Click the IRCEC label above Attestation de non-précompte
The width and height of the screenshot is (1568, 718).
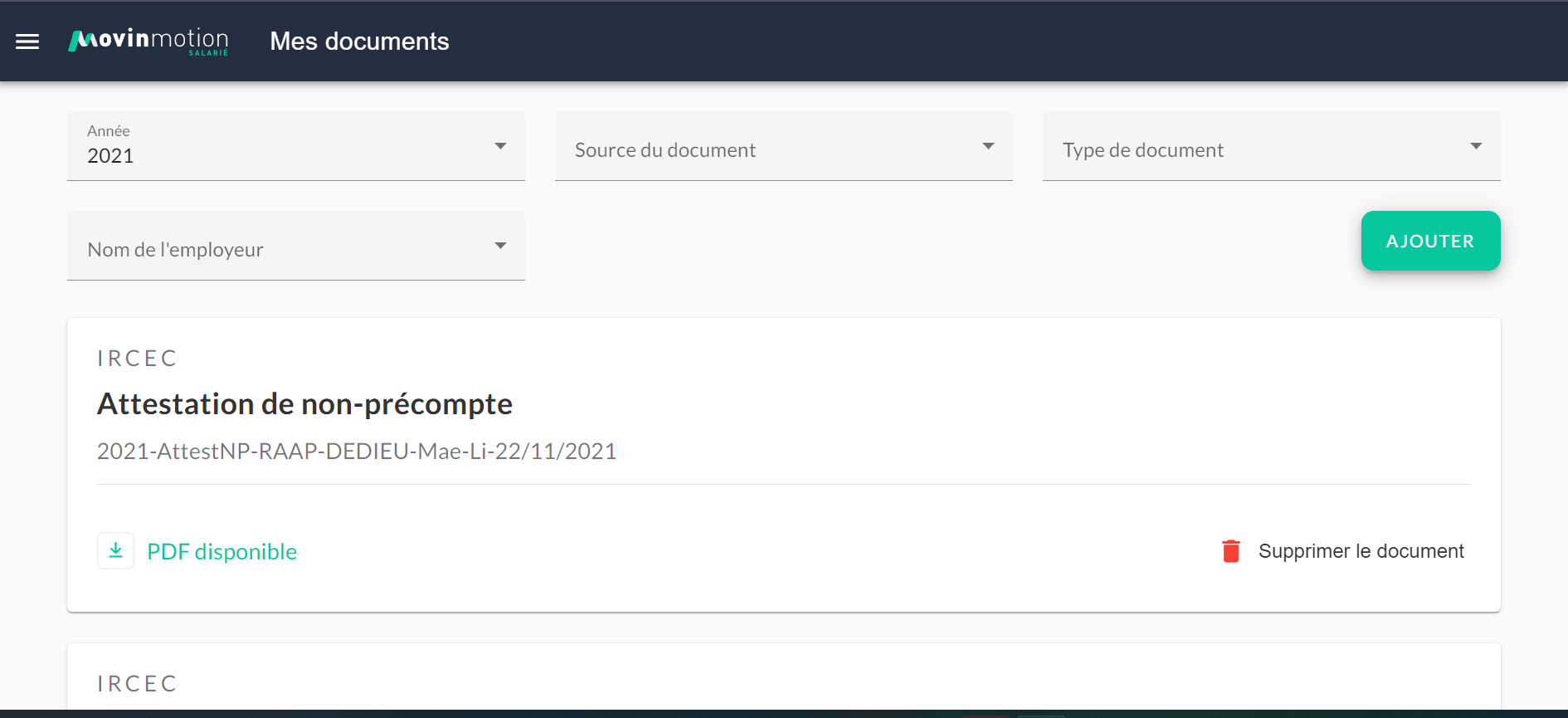tap(137, 358)
